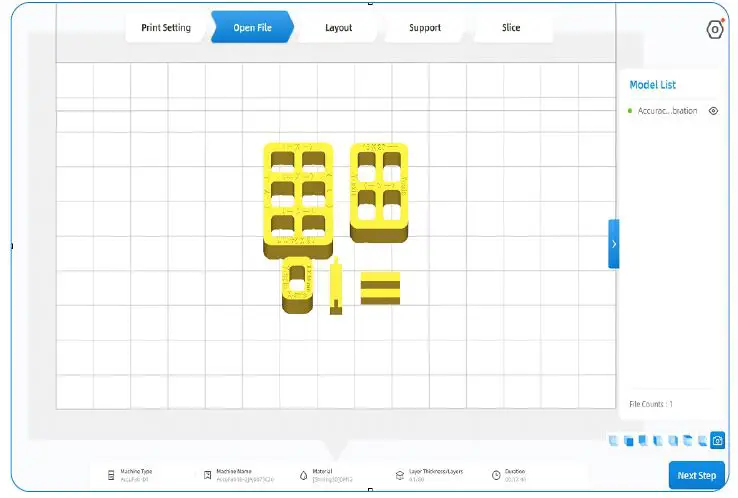The width and height of the screenshot is (738, 498).
Task: Select the single-hole yellow ring block
Action: pos(297,285)
